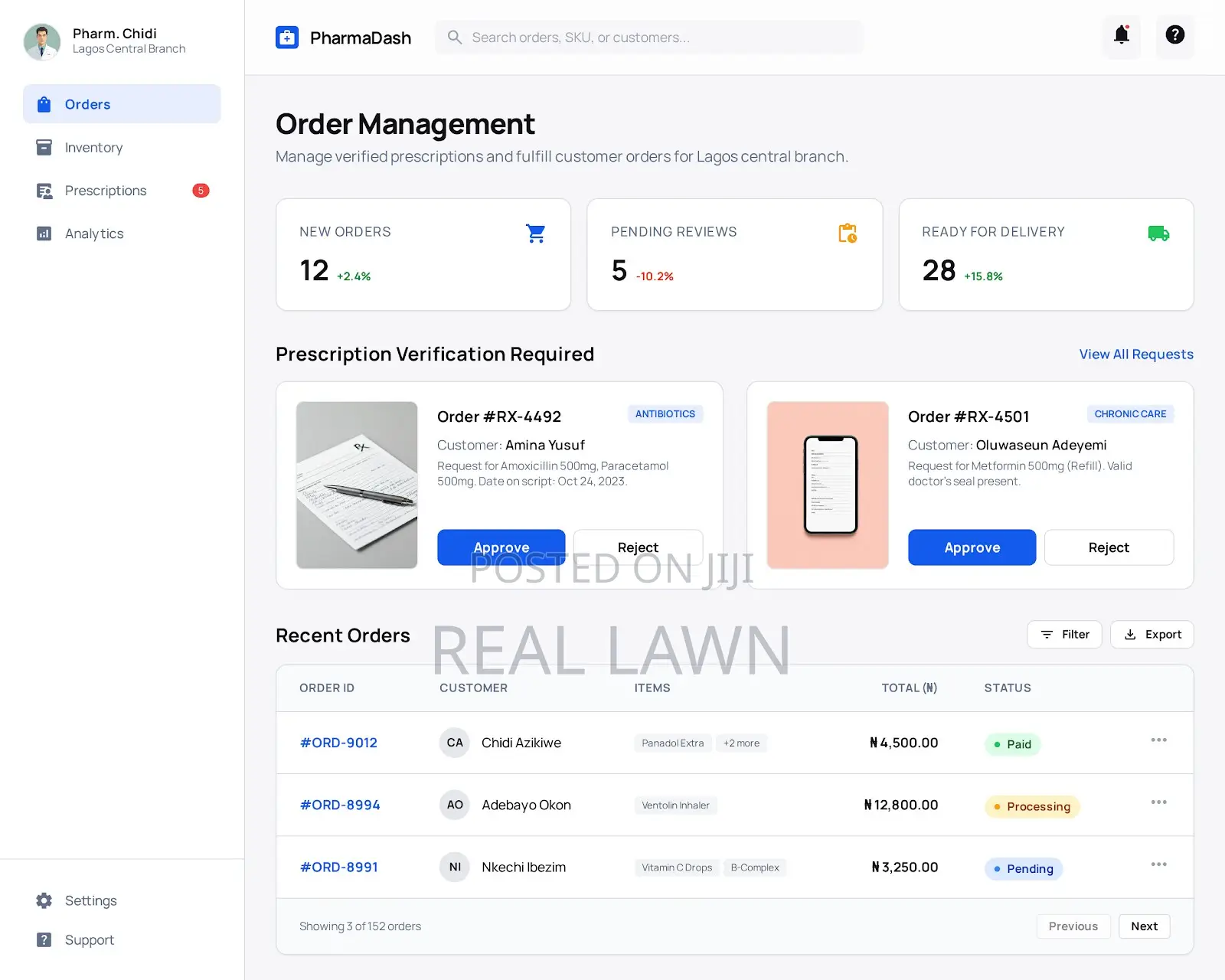Open the notifications bell

click(x=1122, y=35)
